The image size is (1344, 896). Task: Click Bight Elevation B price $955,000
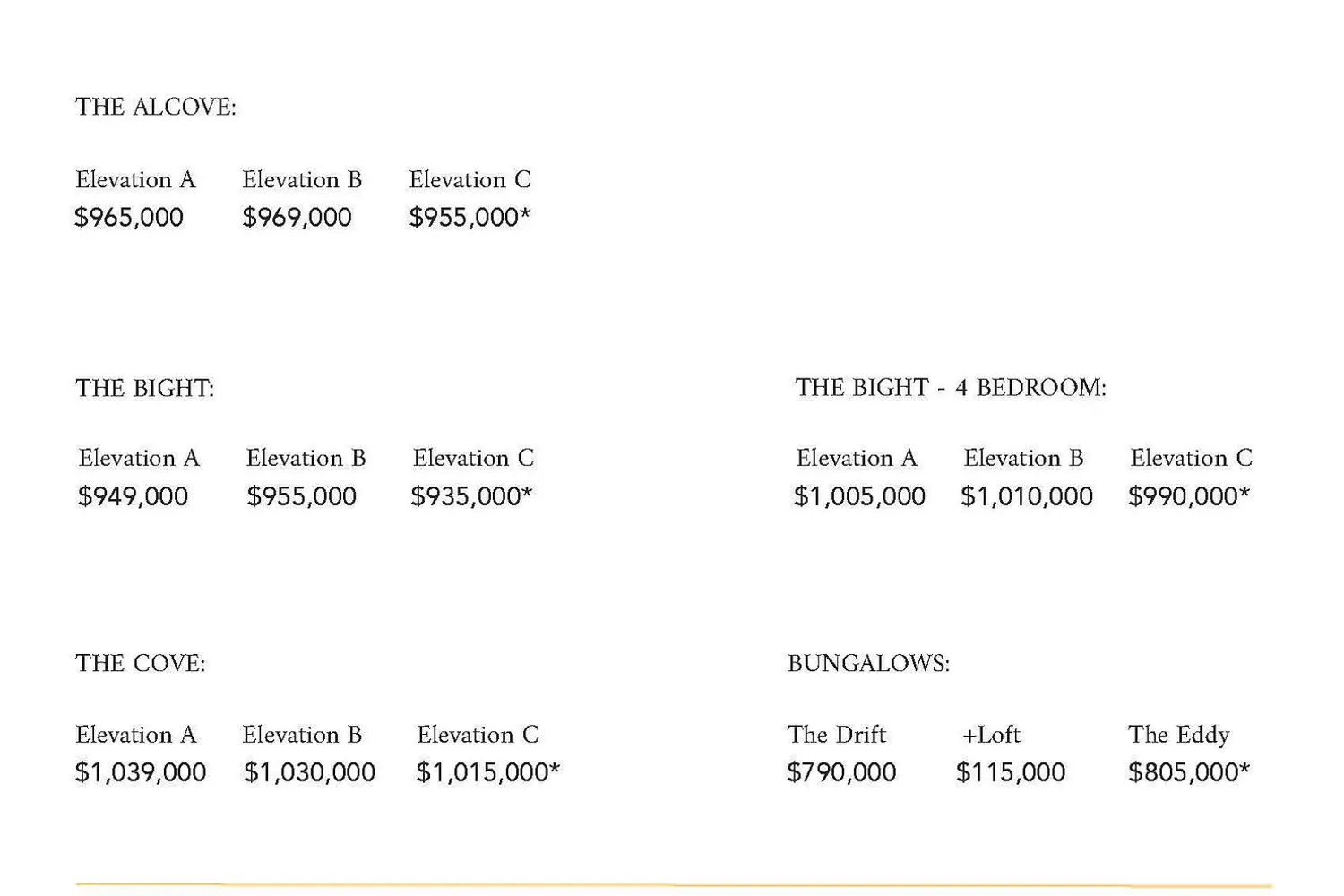(x=301, y=496)
